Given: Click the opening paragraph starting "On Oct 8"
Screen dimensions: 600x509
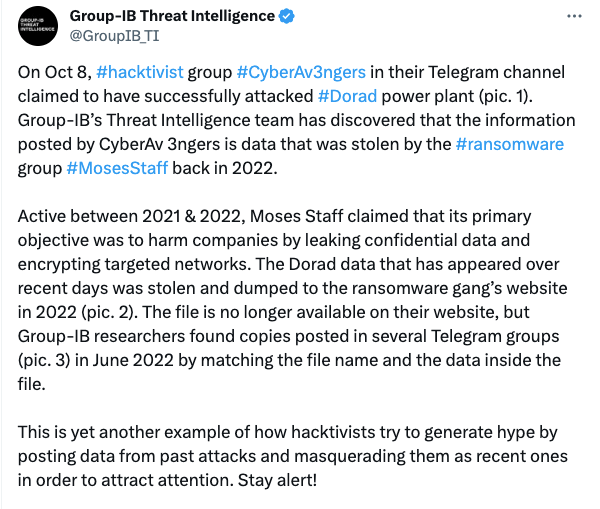Looking at the screenshot, I should click(x=290, y=121).
